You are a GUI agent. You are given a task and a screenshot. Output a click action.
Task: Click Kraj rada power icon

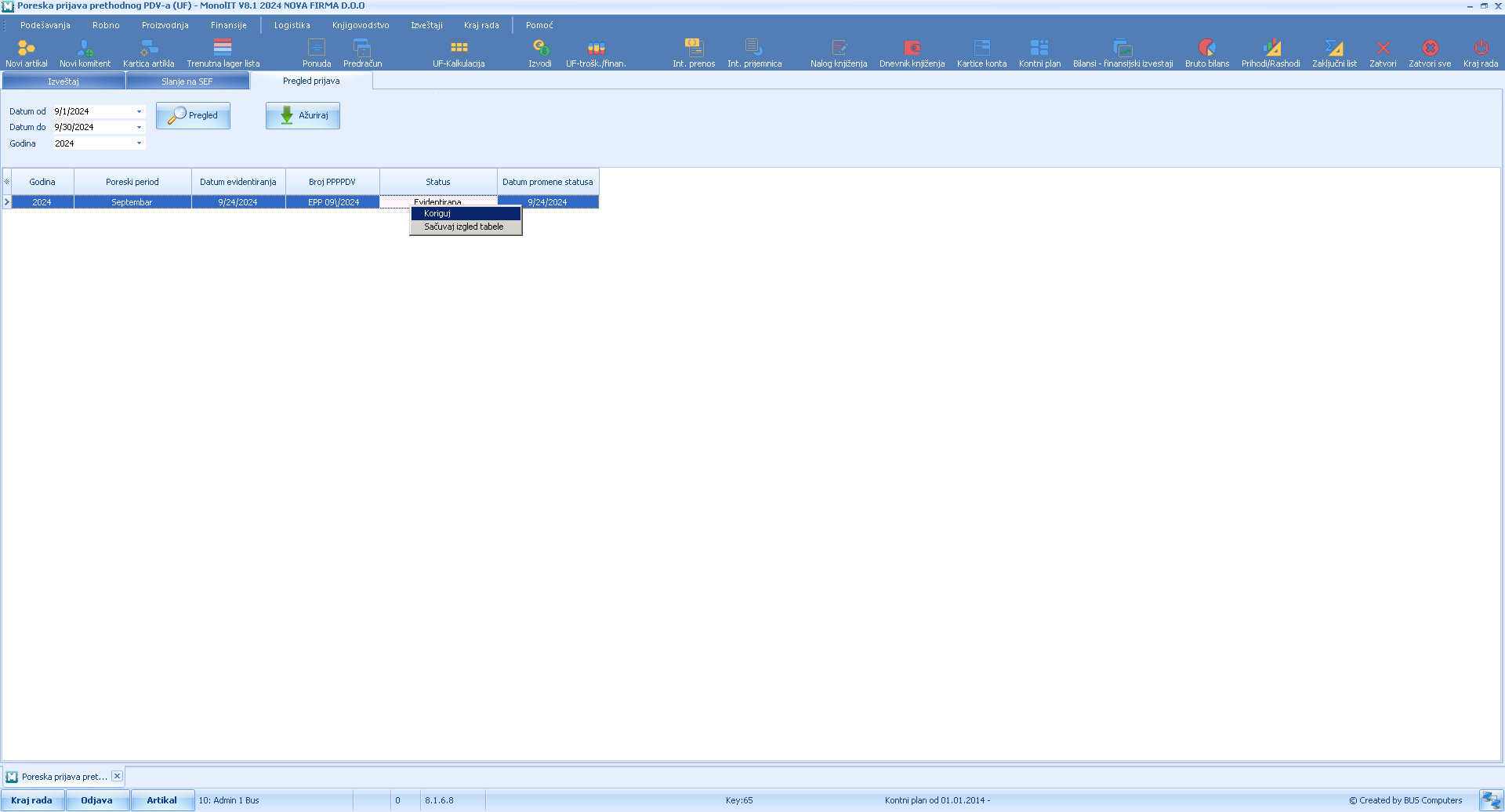[1480, 53]
